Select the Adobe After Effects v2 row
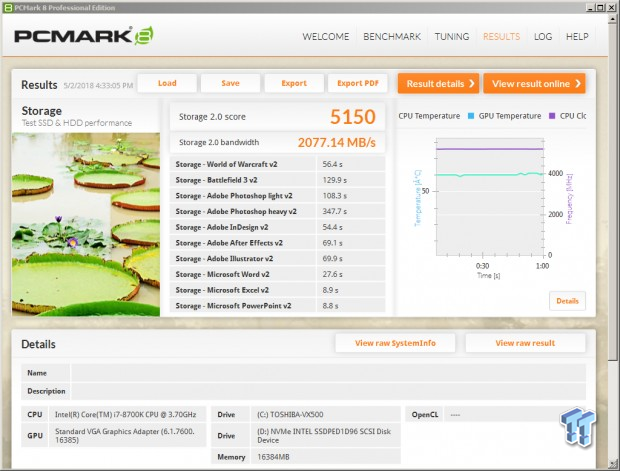Screen dimensions: 620x471 [x=278, y=243]
